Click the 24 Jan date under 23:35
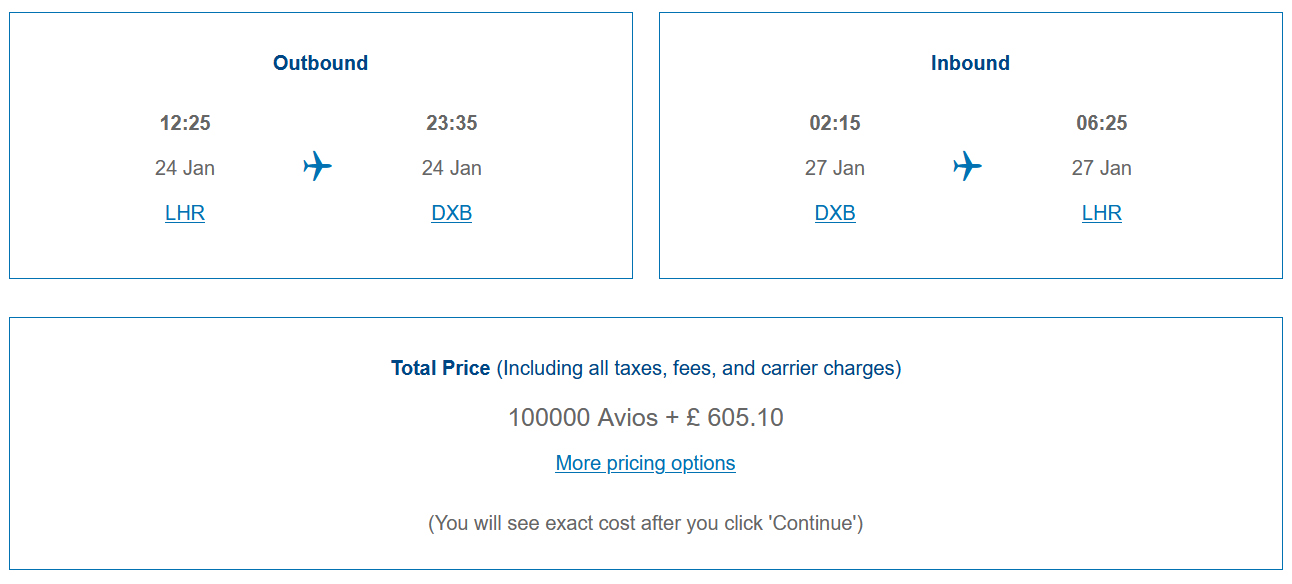Screen dimensions: 1292x584 coord(452,168)
